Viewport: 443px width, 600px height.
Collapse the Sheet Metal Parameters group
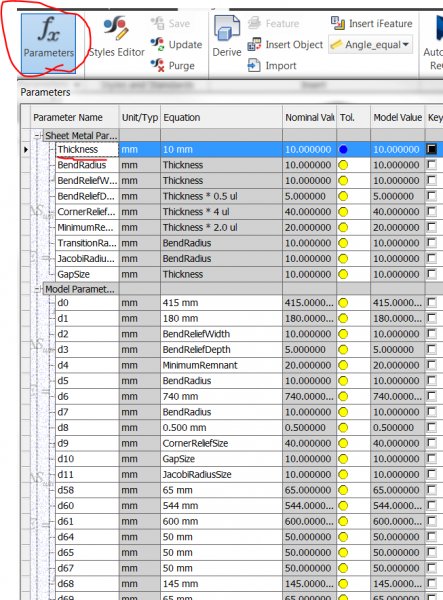click(38, 135)
